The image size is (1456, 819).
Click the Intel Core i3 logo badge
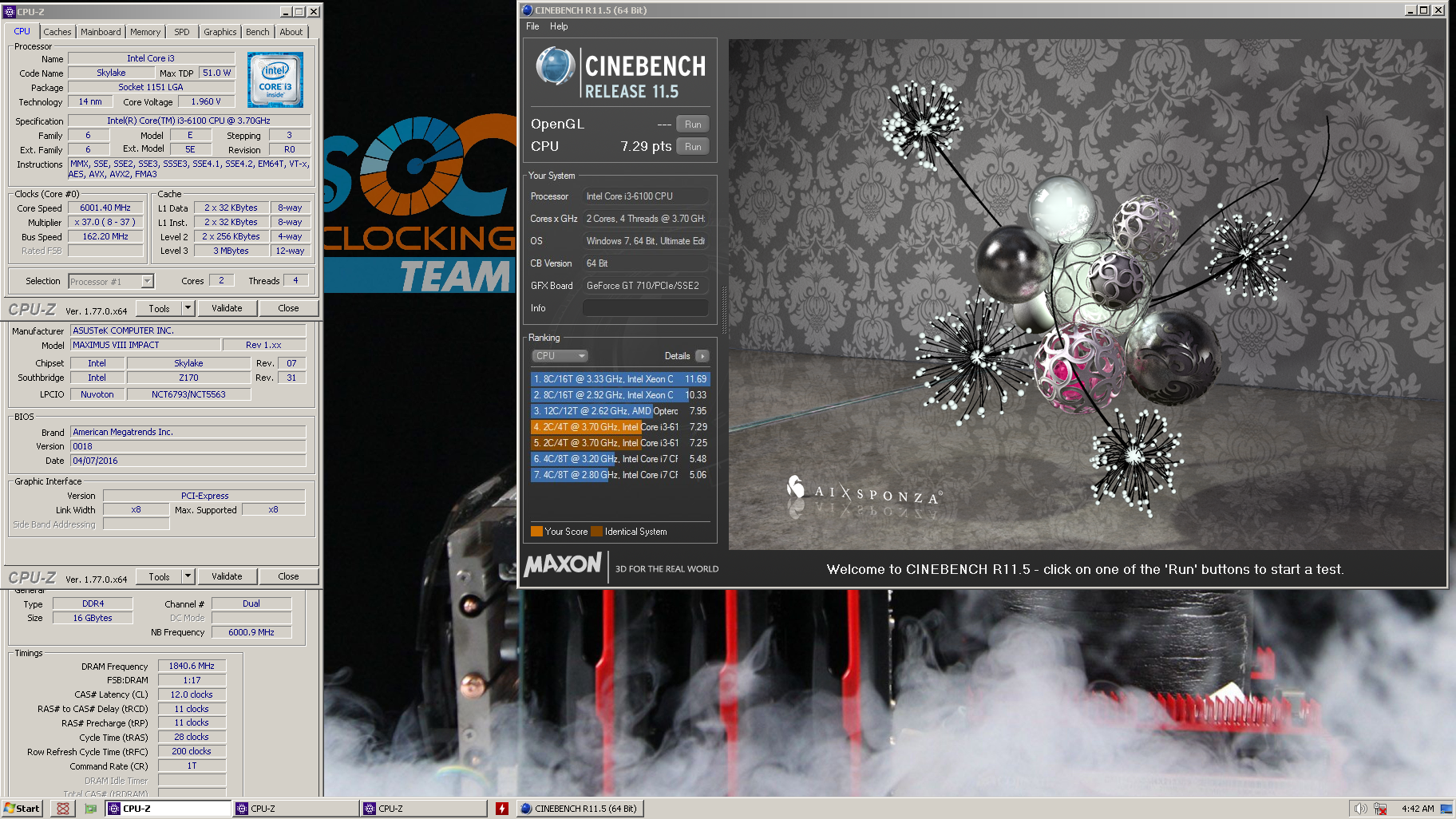click(x=275, y=80)
